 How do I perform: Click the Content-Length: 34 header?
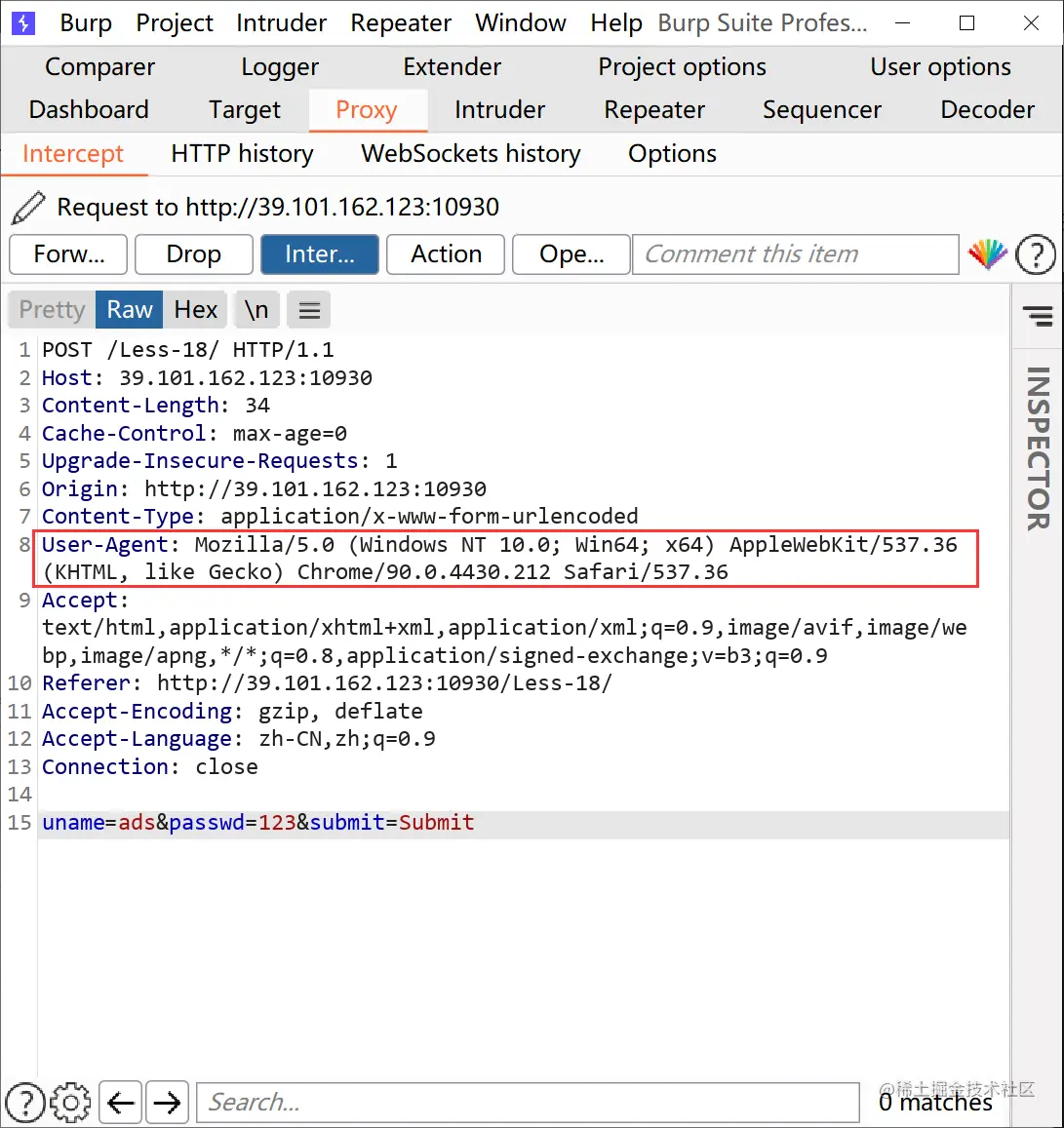tap(156, 406)
